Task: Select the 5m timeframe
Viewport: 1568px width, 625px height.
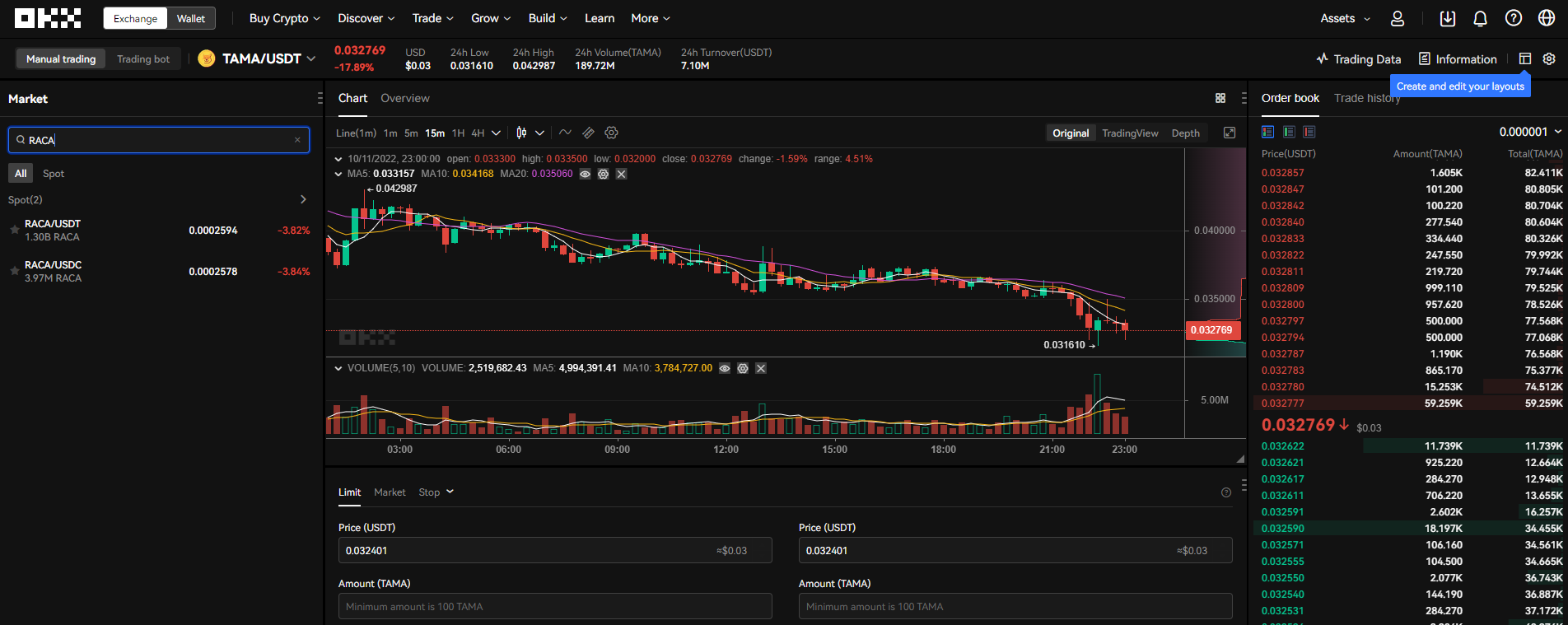Action: tap(411, 133)
